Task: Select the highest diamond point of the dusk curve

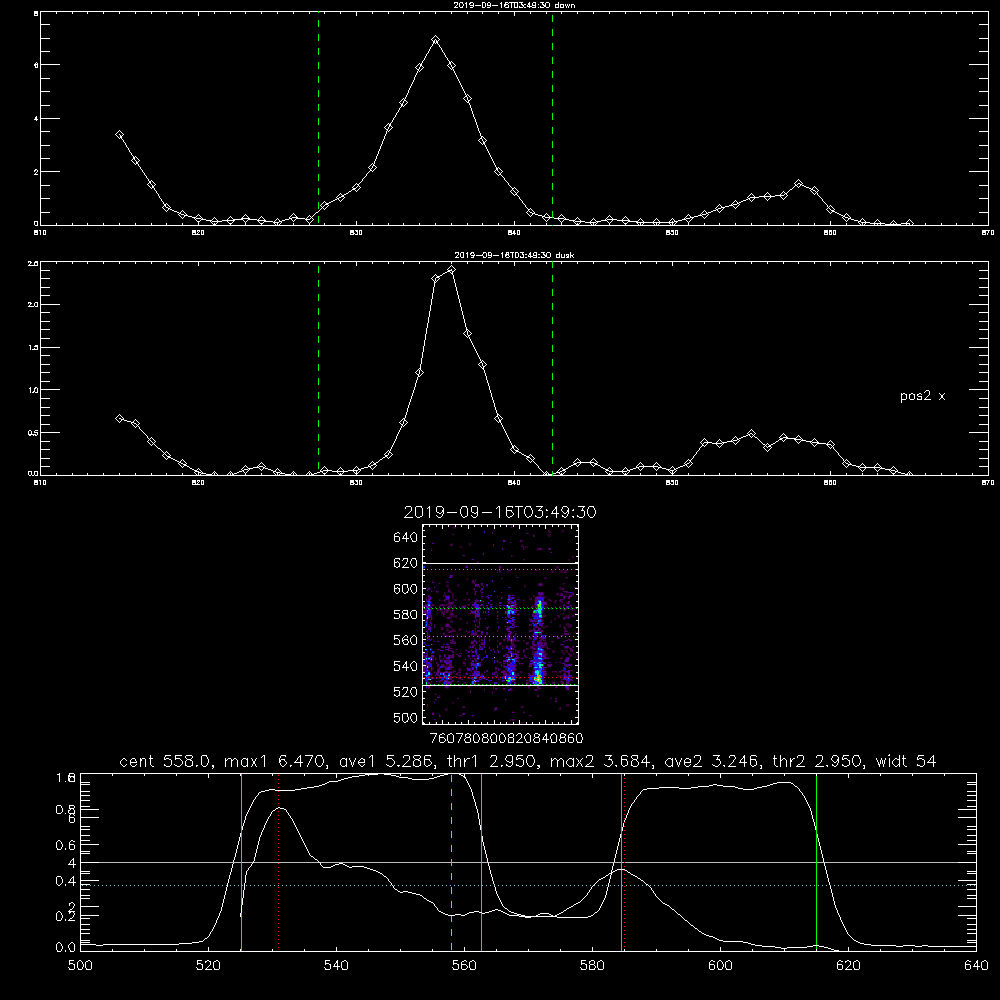Action: point(452,269)
